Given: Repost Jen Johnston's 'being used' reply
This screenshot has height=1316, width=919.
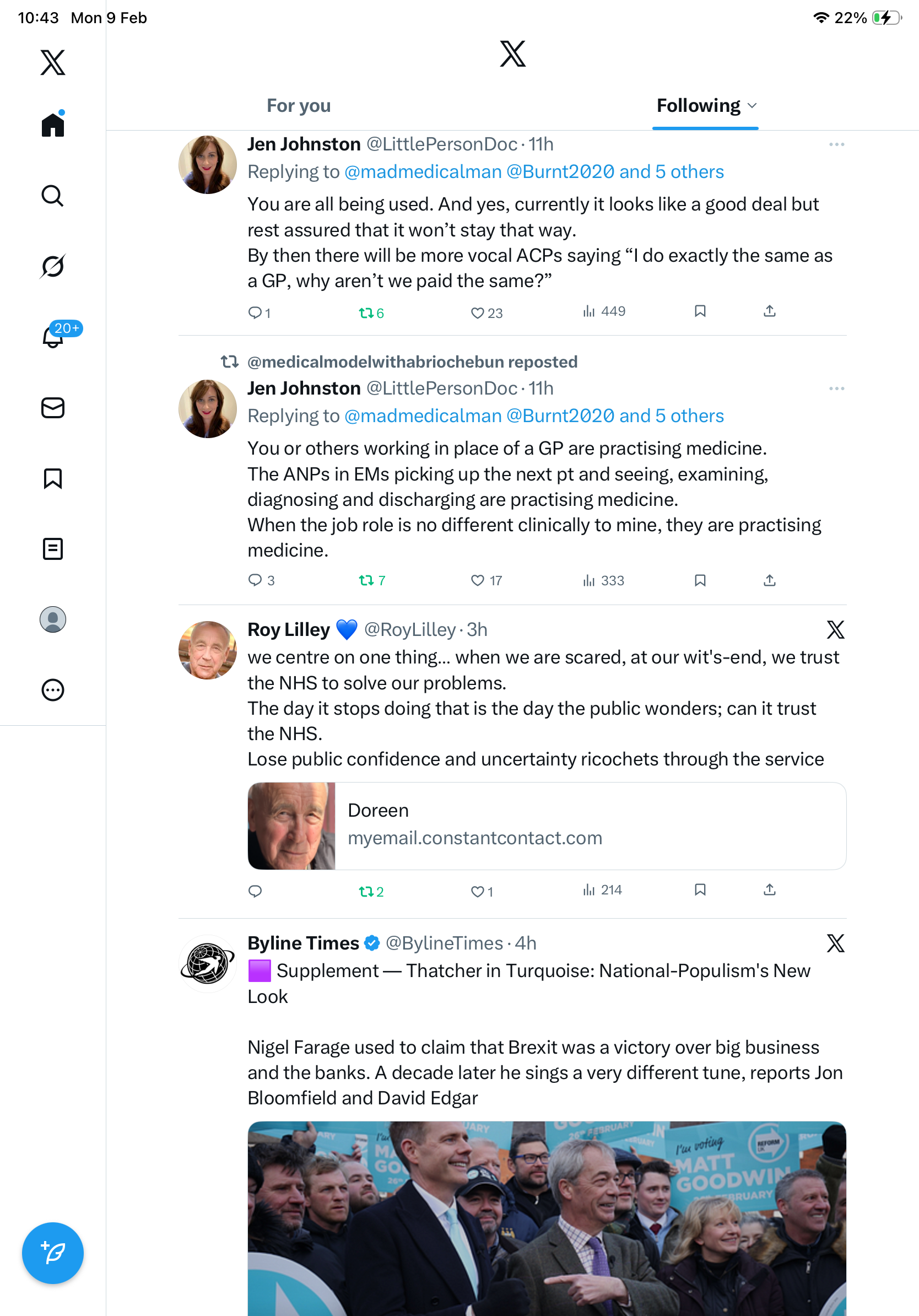Looking at the screenshot, I should (366, 313).
